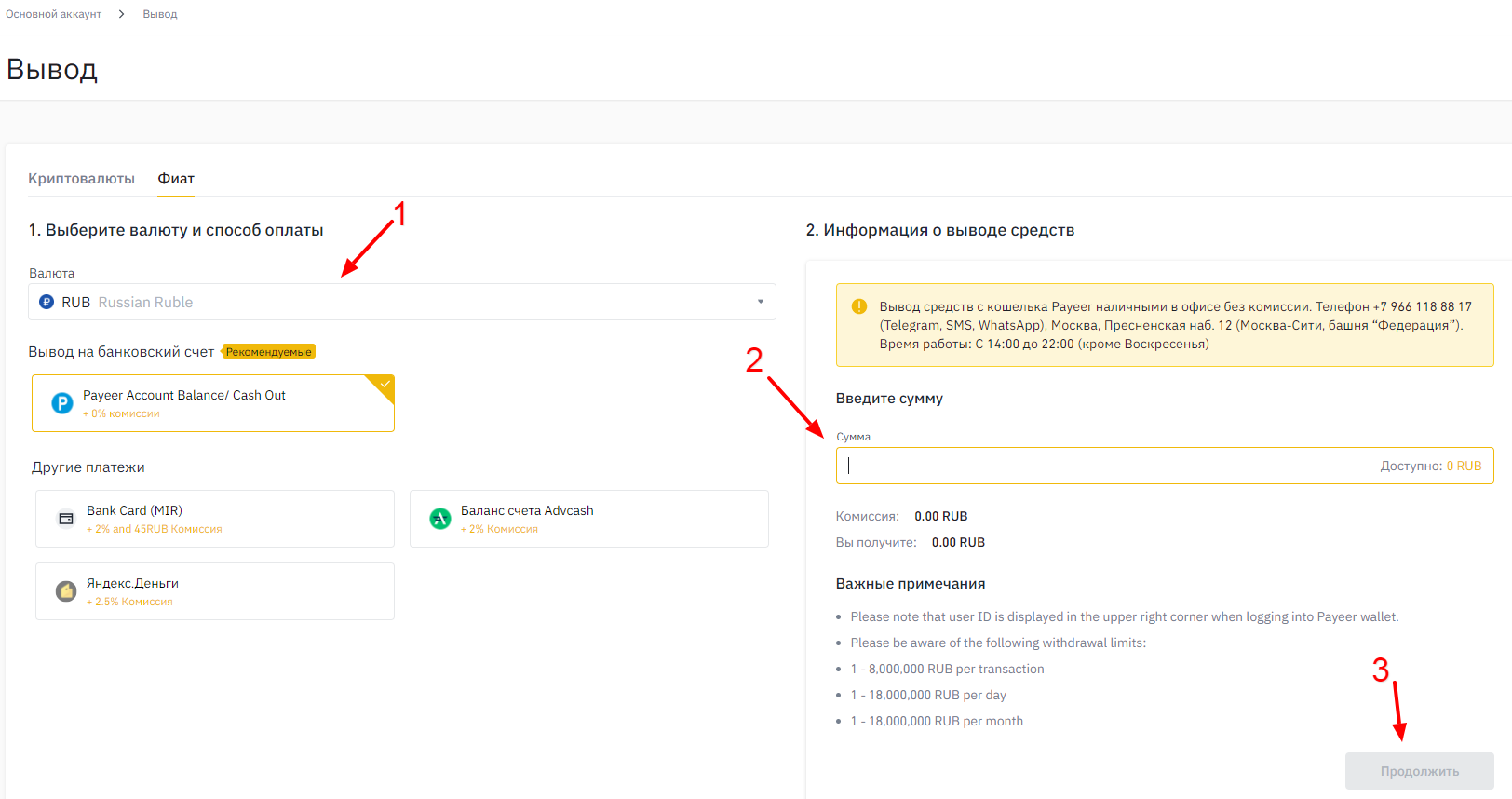Select Payeer Account Balance/ Cash Out option
The height and width of the screenshot is (799, 1512).
click(212, 403)
